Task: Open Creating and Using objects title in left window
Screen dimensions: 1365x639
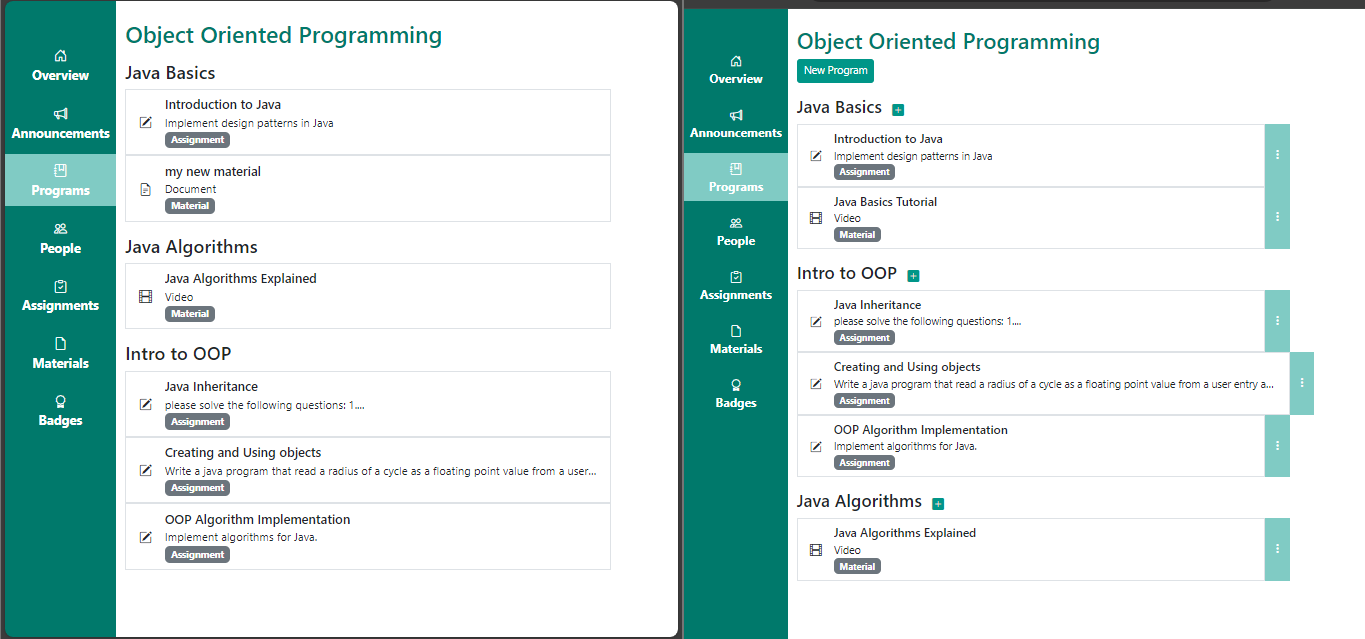Action: coord(243,453)
